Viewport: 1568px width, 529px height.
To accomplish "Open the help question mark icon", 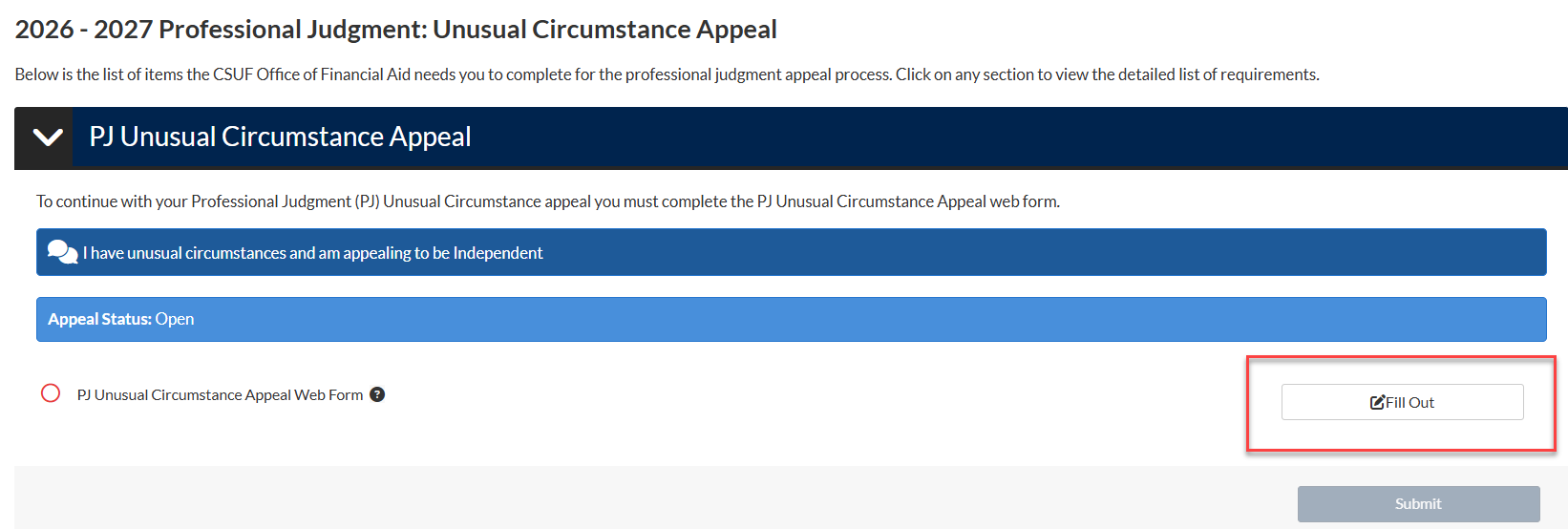I will (377, 394).
